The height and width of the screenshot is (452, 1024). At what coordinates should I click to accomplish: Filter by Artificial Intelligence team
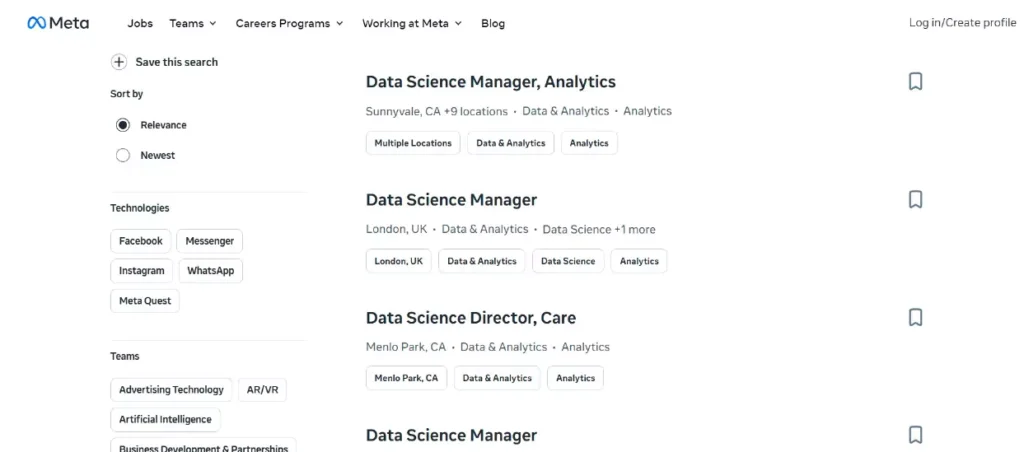pos(165,419)
